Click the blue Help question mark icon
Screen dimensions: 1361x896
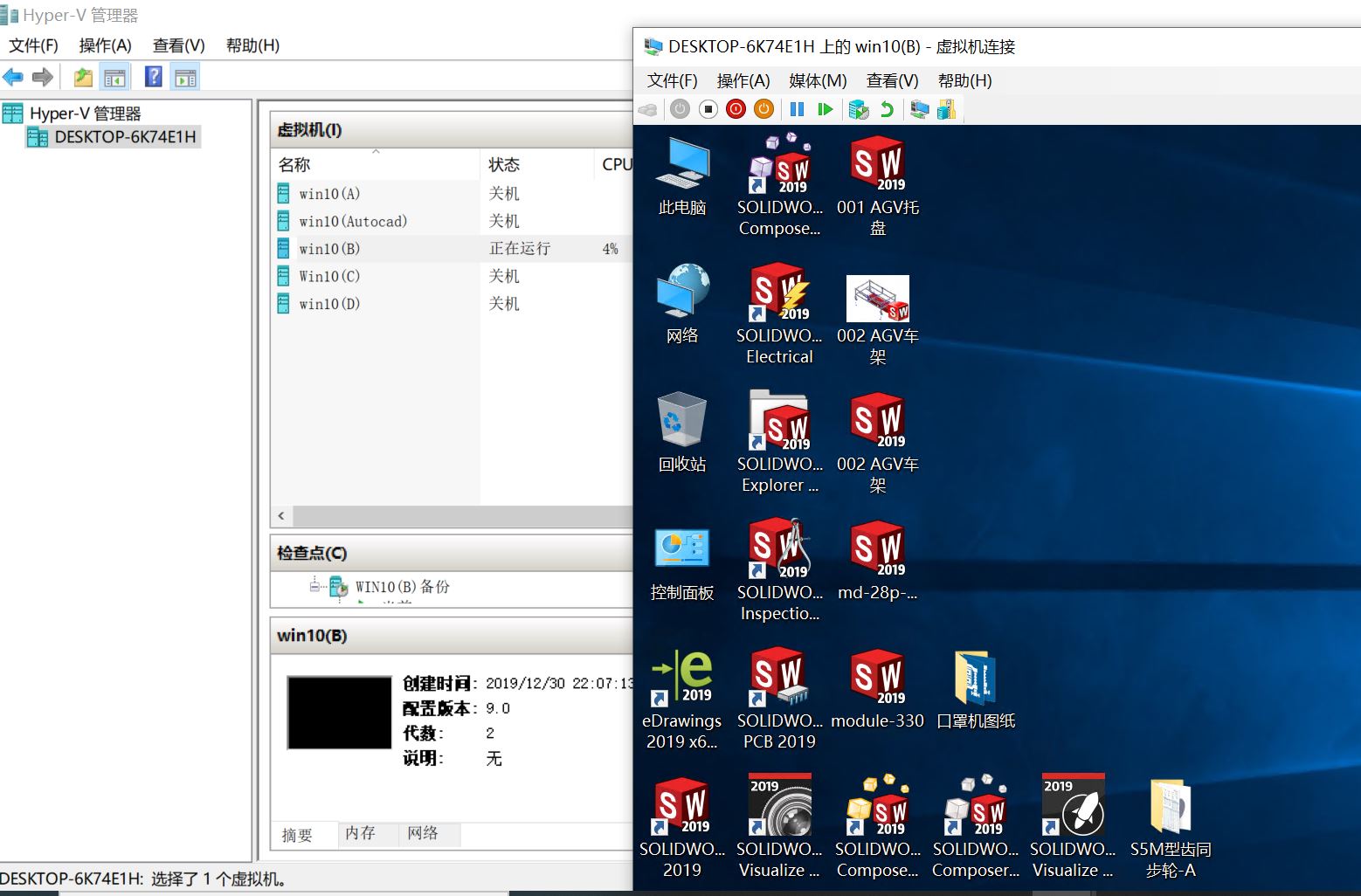(x=153, y=77)
